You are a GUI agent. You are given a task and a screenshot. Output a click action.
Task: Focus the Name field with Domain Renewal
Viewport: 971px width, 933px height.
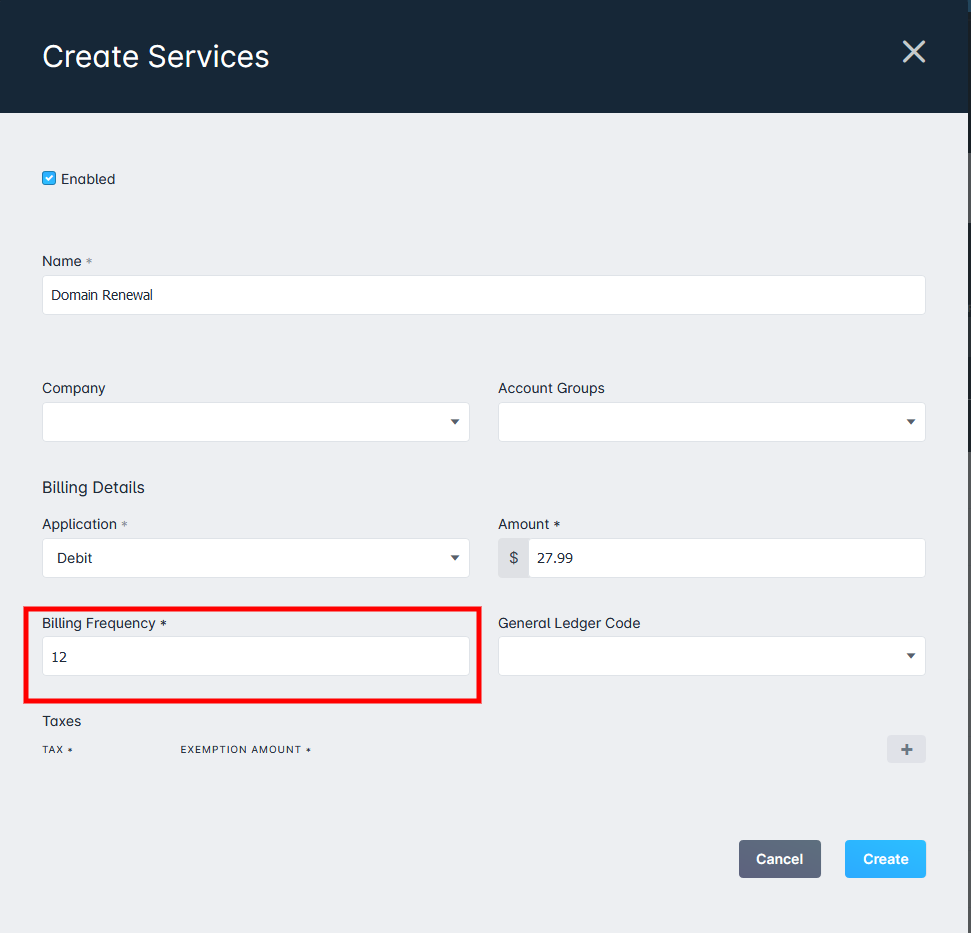[x=484, y=295]
